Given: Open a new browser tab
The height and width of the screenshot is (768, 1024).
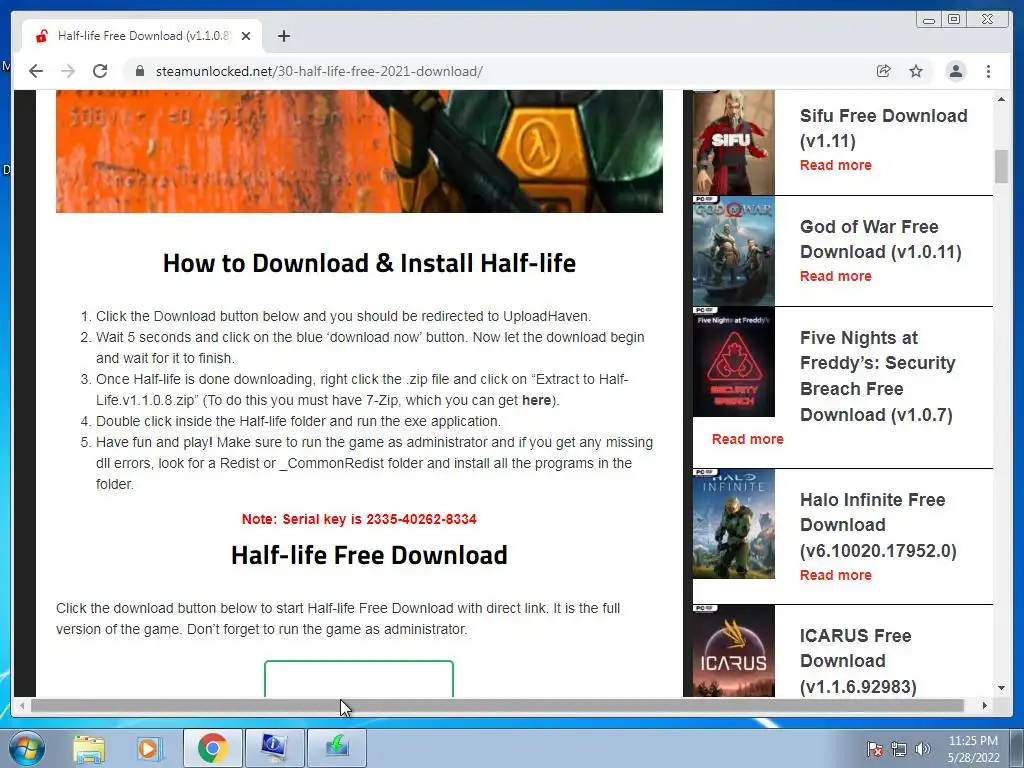Looking at the screenshot, I should 283,36.
